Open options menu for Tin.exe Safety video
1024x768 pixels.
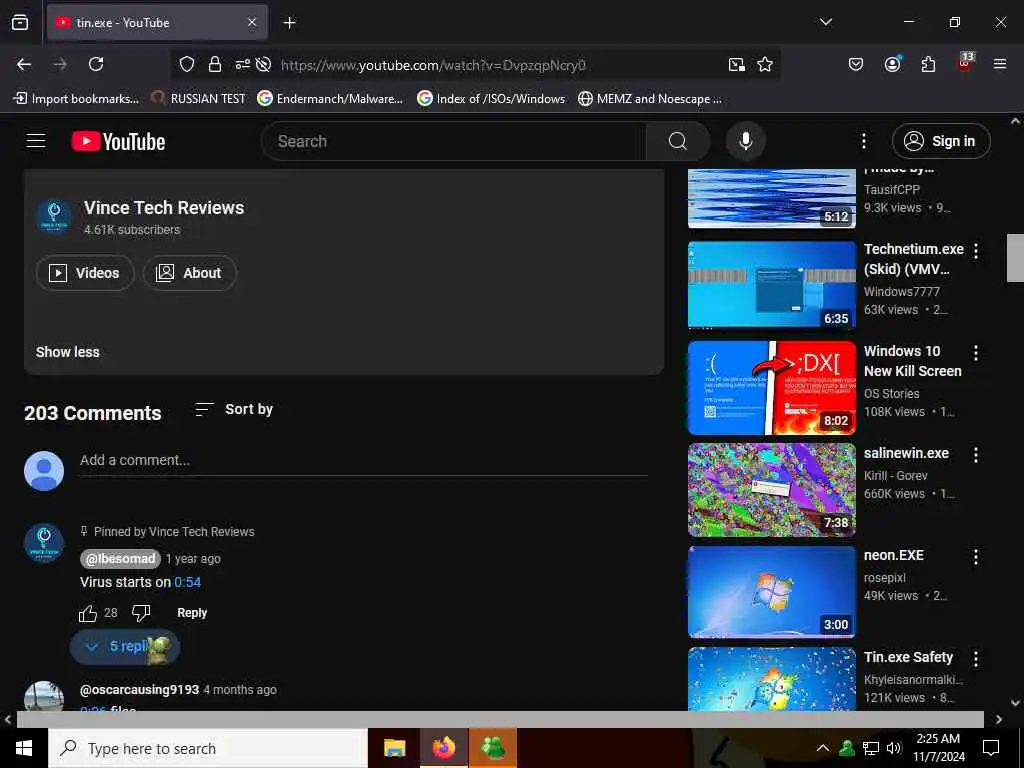click(976, 659)
